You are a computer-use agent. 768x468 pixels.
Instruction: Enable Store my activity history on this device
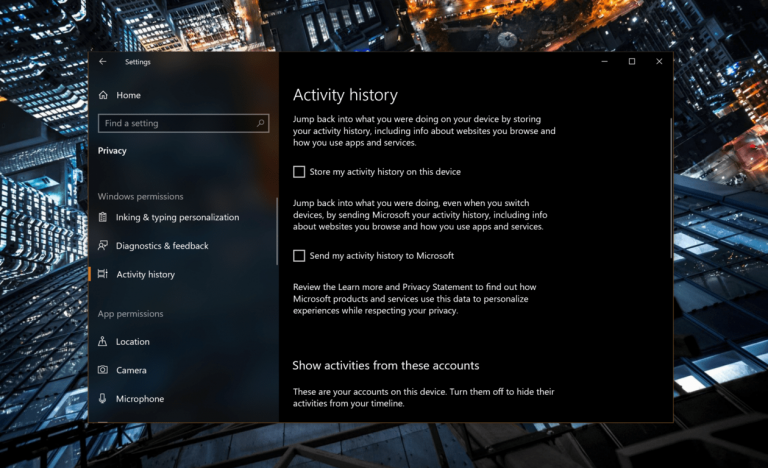(x=299, y=172)
